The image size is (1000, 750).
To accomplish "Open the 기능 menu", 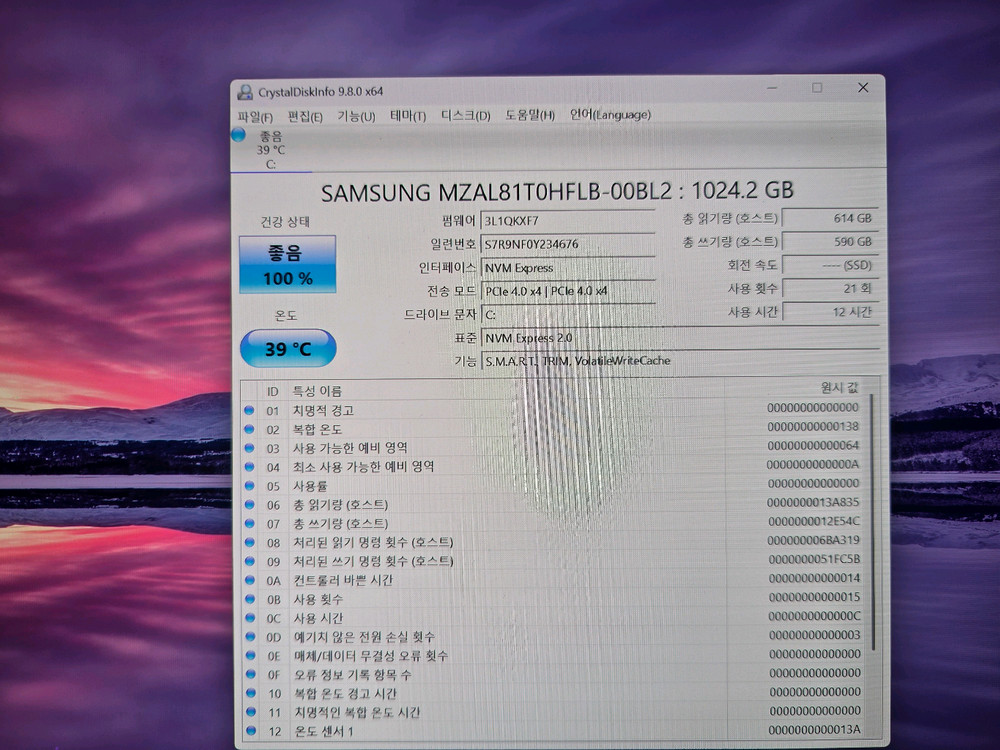I will click(355, 115).
